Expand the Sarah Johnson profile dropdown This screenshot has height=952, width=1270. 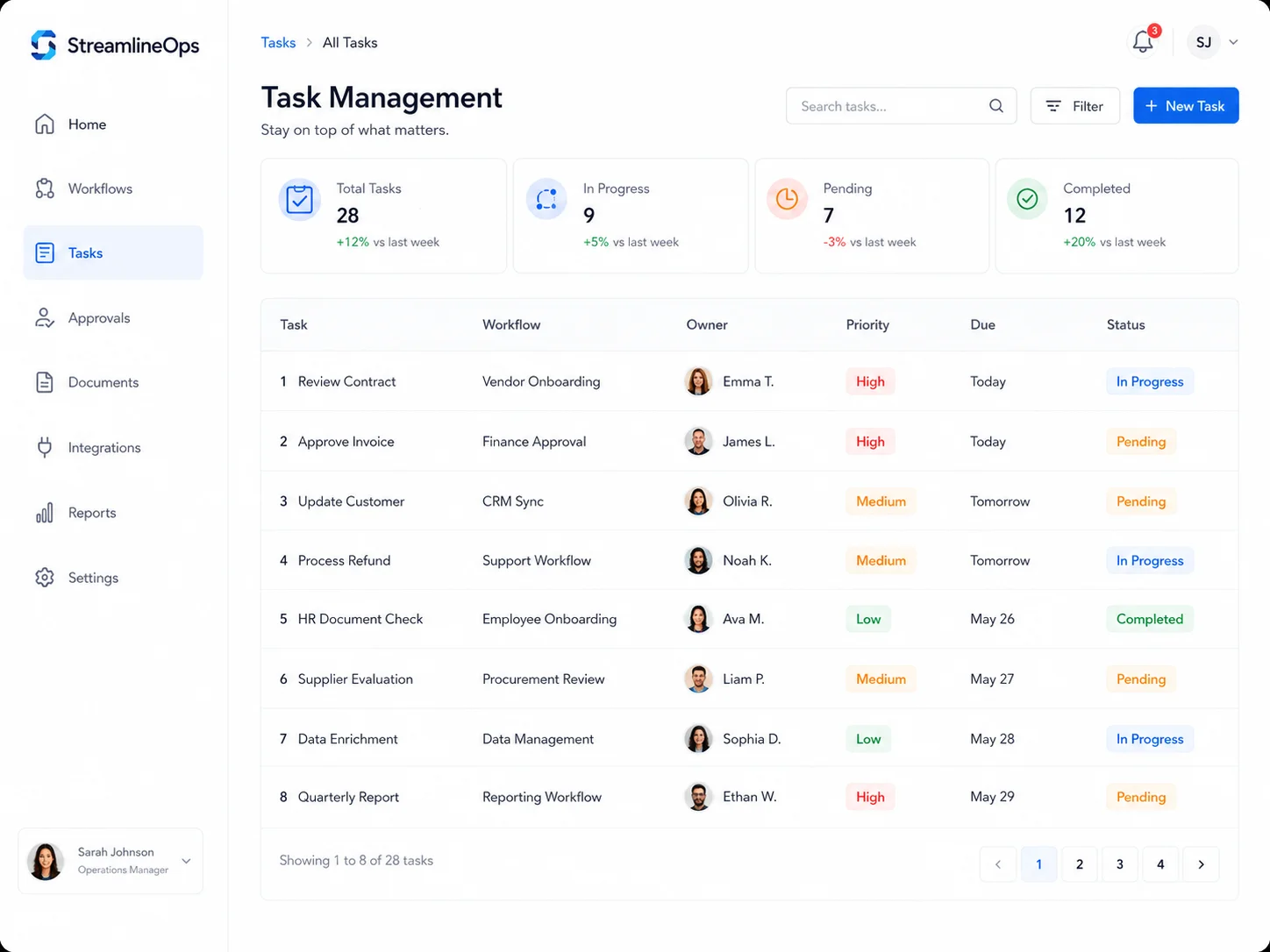pos(186,861)
